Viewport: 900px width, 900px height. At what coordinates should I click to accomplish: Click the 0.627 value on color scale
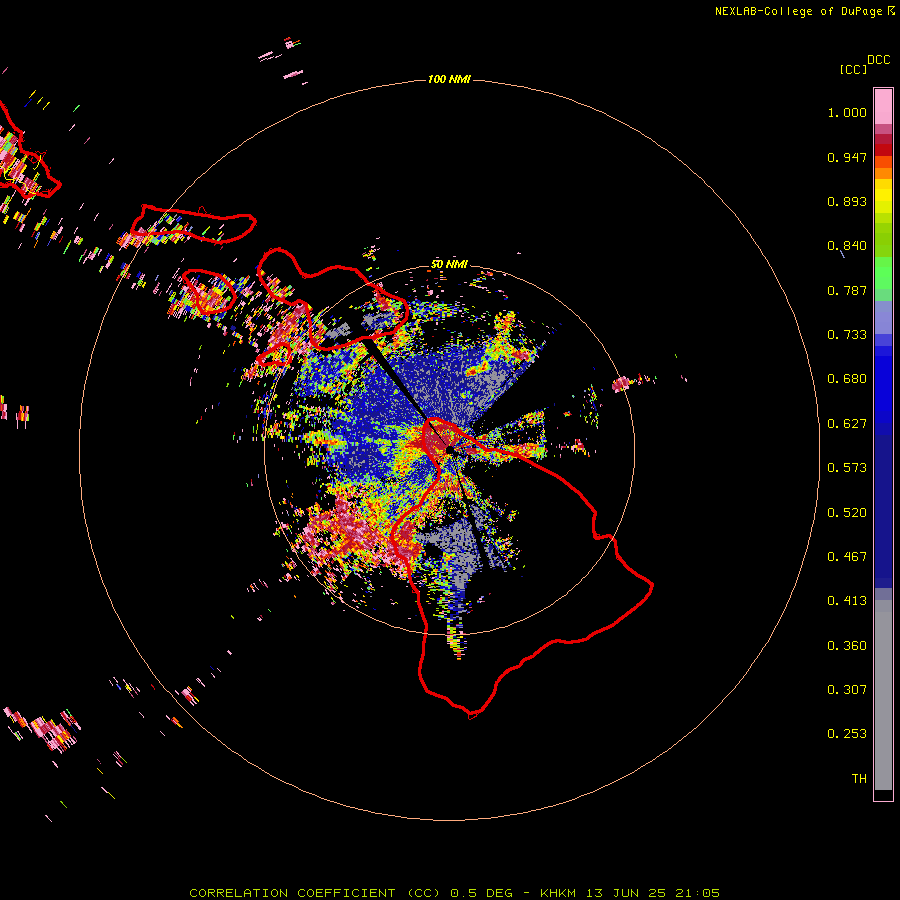[x=847, y=424]
